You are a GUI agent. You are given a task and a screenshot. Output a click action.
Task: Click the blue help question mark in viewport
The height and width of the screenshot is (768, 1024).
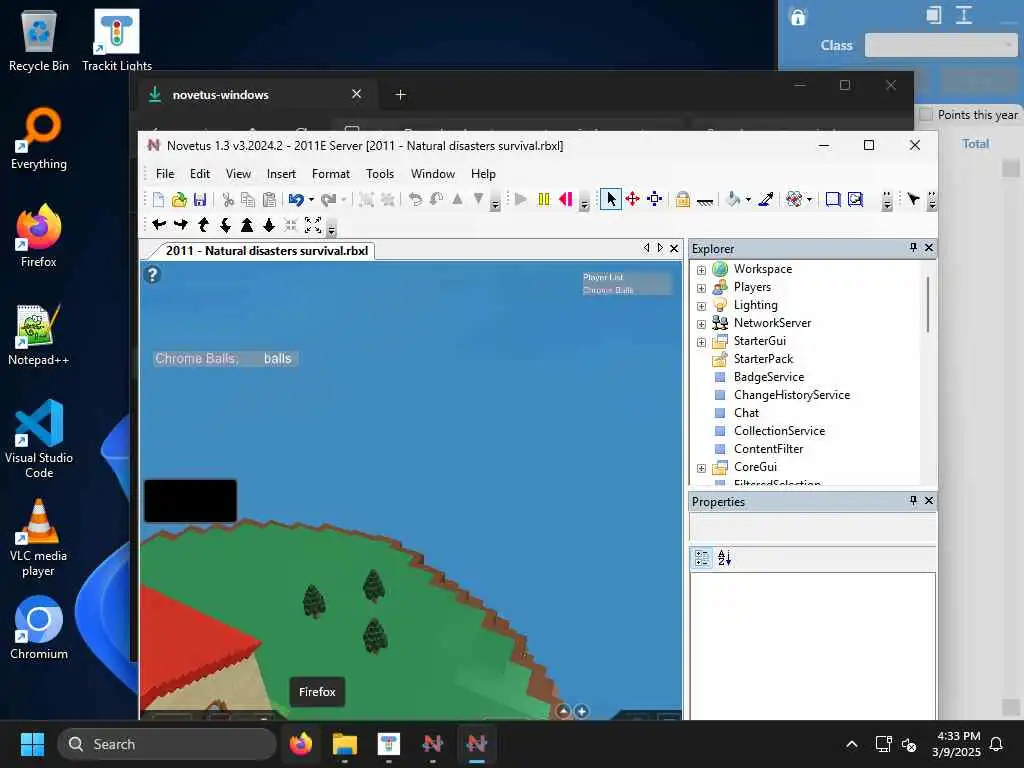click(152, 274)
